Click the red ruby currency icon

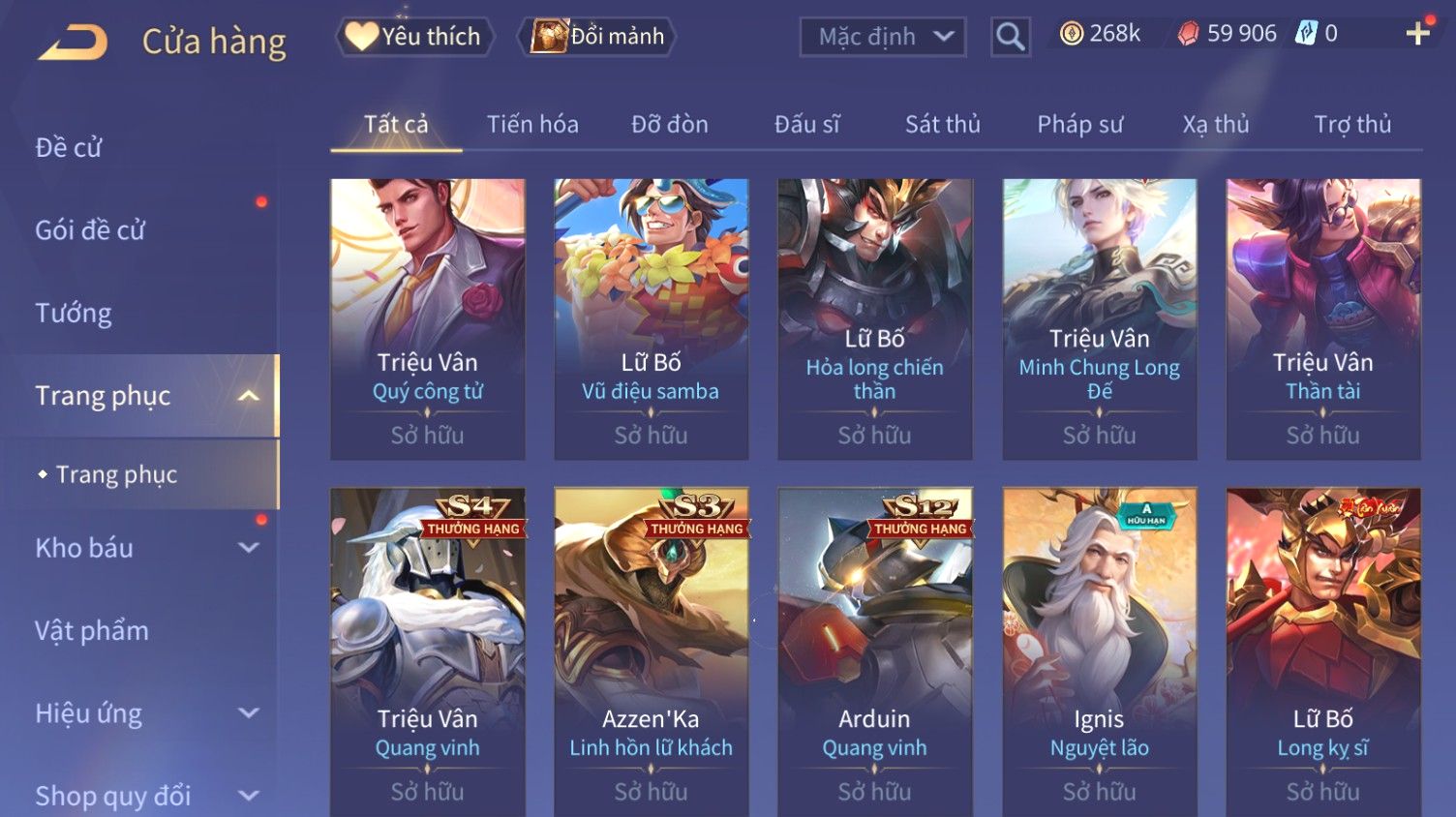1188,34
